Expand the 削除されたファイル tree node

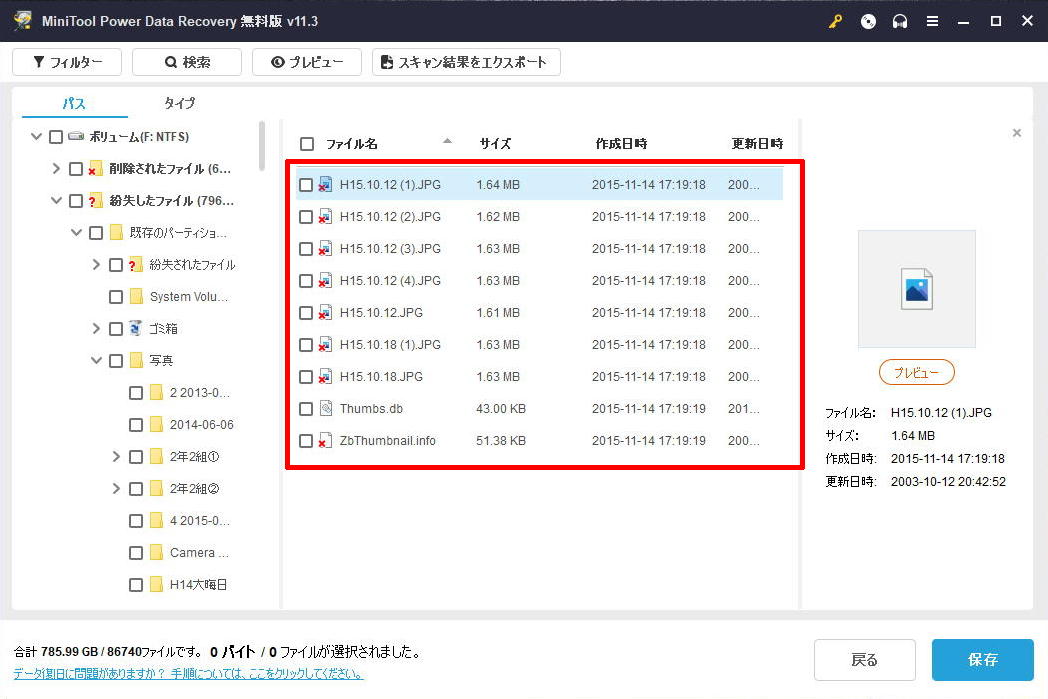coord(55,168)
